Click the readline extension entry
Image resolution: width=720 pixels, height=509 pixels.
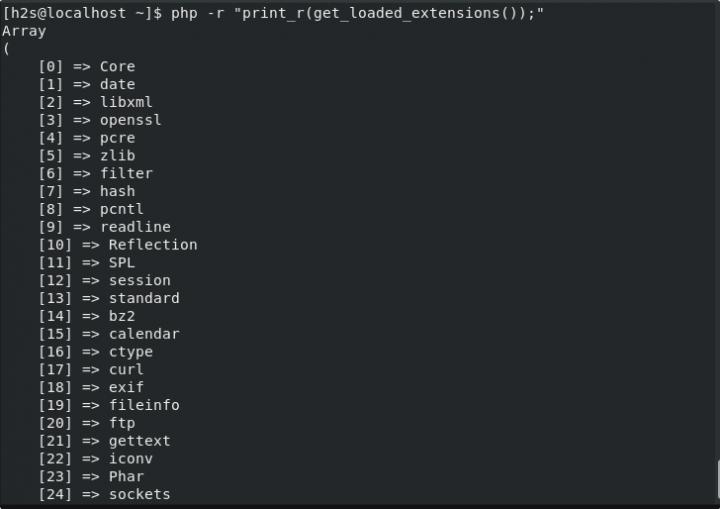coord(135,227)
